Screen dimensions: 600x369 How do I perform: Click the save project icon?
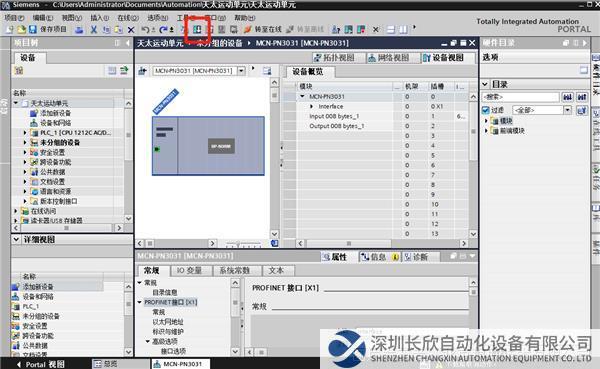click(x=33, y=29)
